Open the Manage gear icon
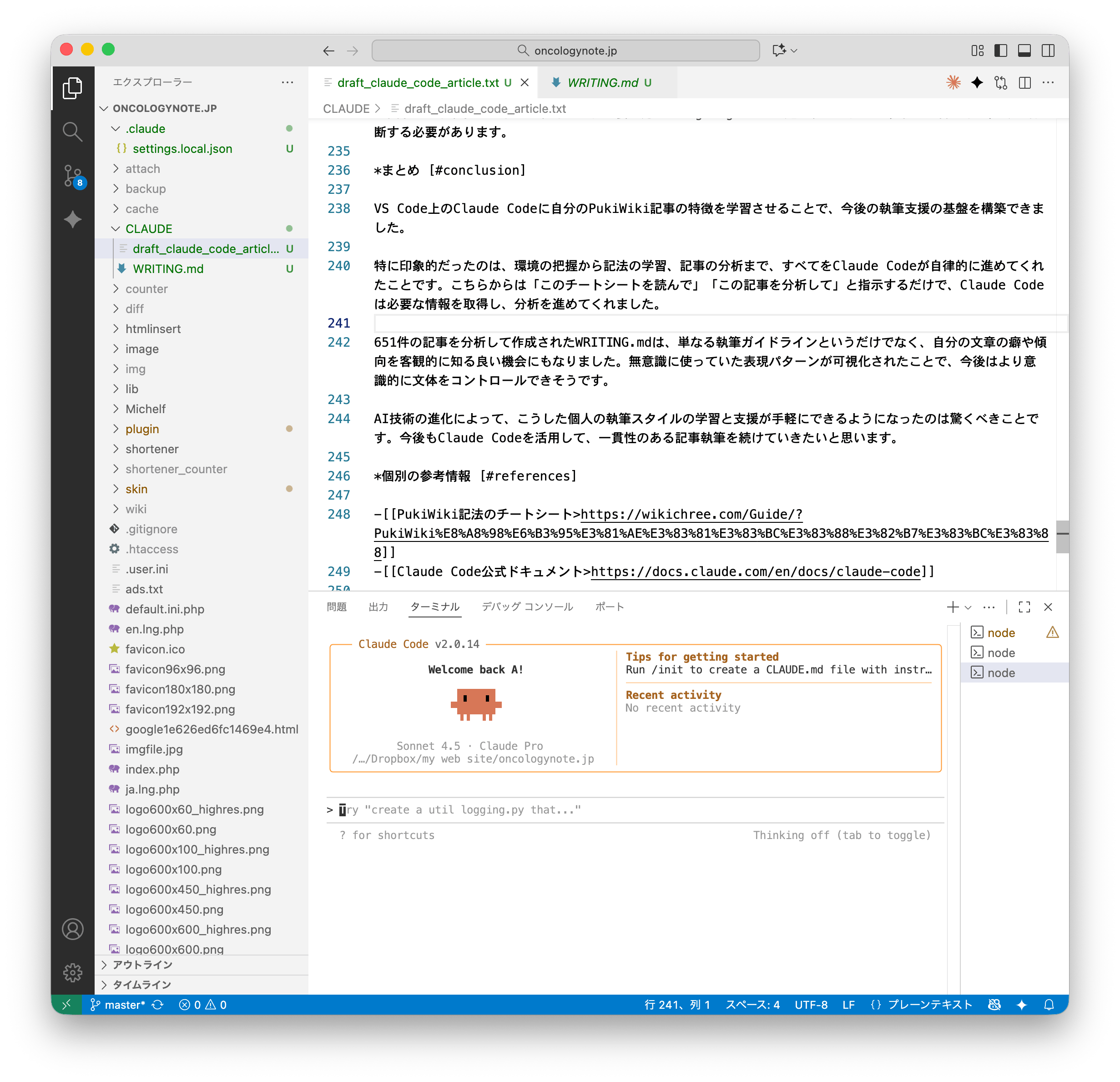This screenshot has width=1120, height=1082. pyautogui.click(x=73, y=972)
